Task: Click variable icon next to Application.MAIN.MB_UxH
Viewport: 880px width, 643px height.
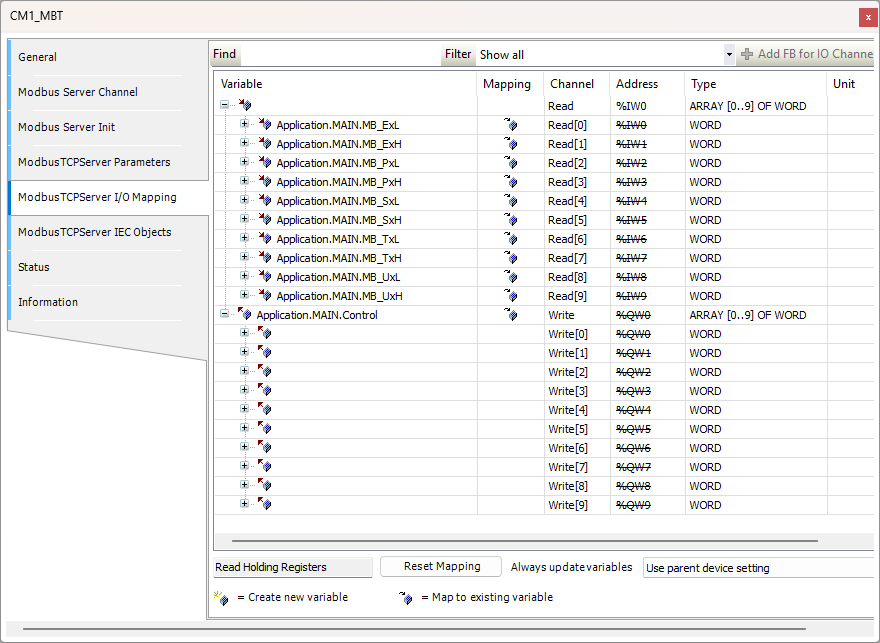Action: tap(265, 296)
